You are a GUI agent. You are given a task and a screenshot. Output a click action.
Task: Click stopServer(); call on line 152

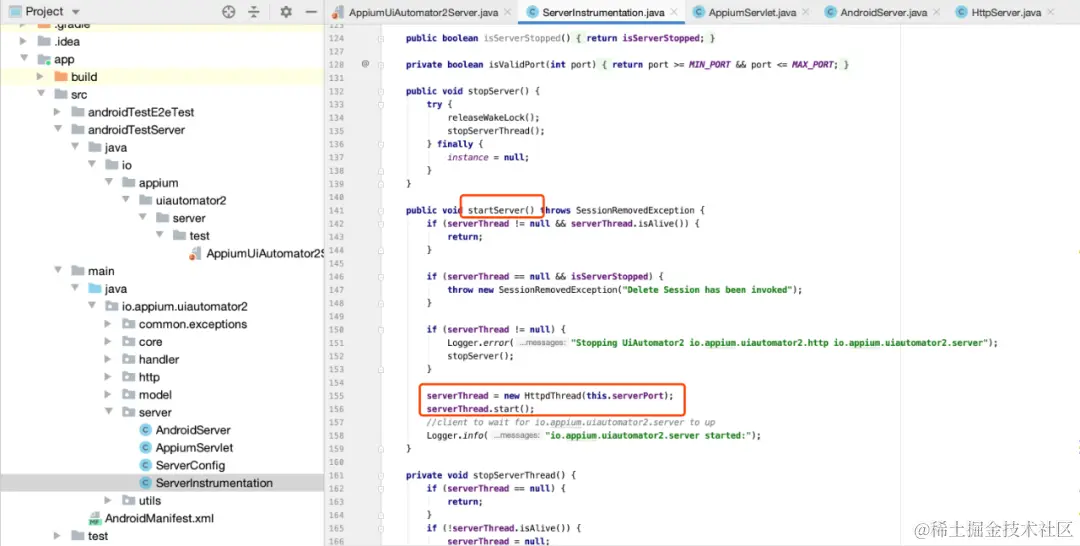click(x=481, y=356)
